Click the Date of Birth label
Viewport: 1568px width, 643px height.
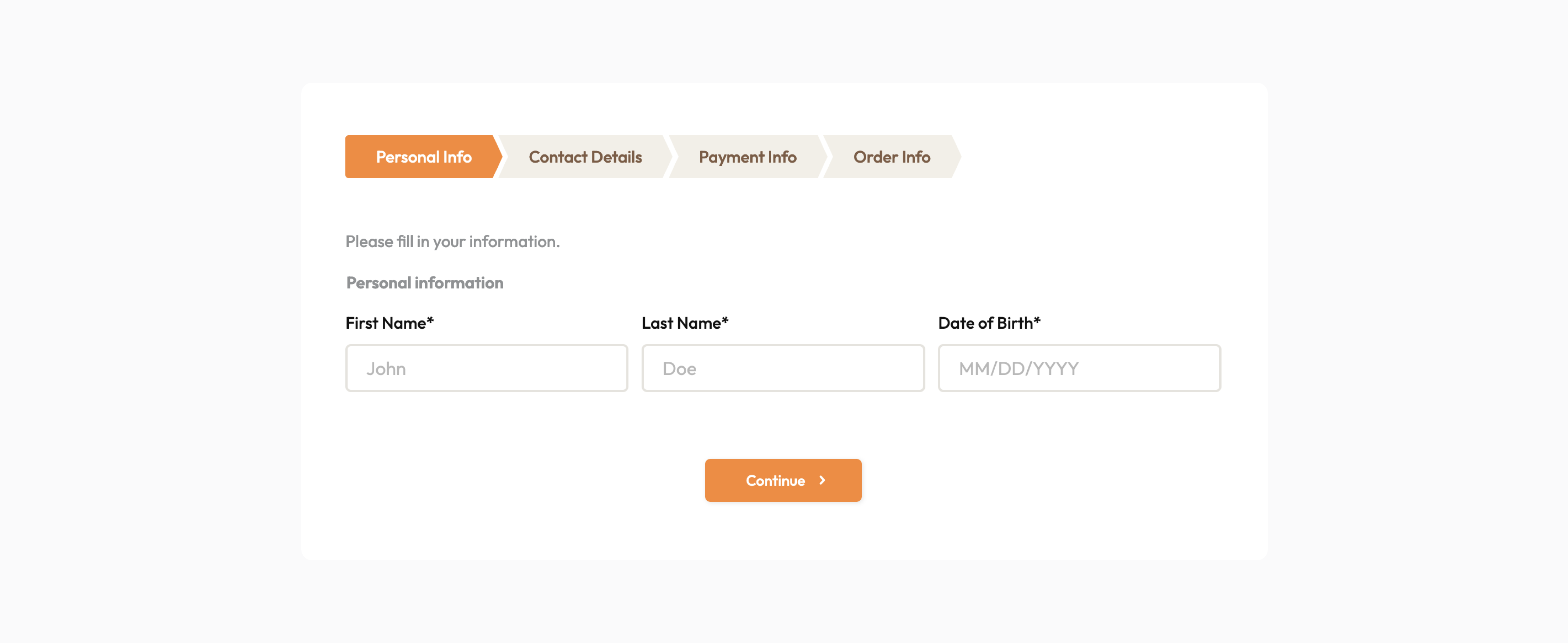(x=985, y=323)
